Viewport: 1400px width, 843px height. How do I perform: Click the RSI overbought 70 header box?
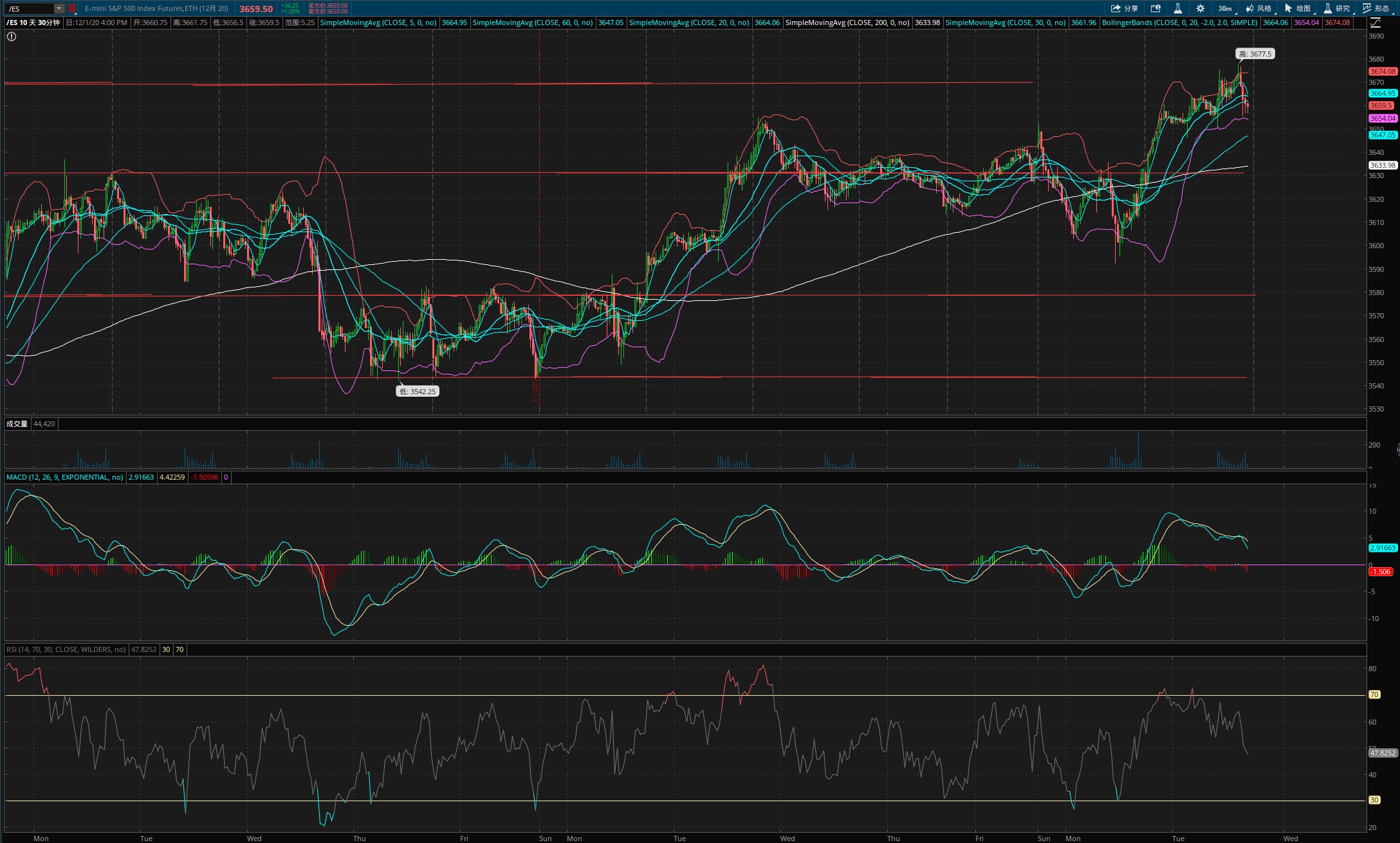coord(180,649)
